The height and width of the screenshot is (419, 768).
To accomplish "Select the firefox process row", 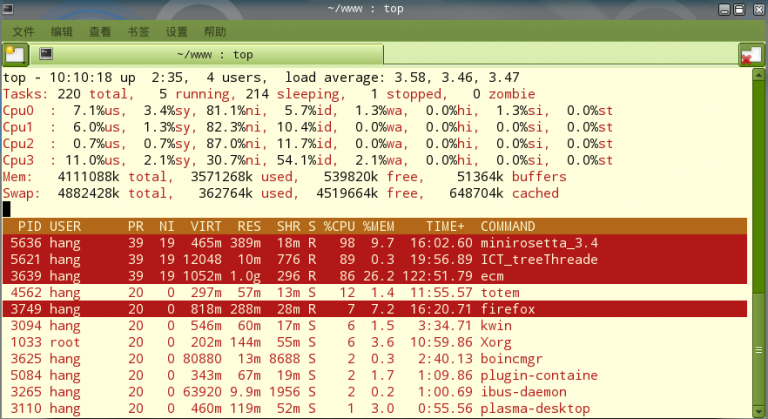I will pos(375,309).
